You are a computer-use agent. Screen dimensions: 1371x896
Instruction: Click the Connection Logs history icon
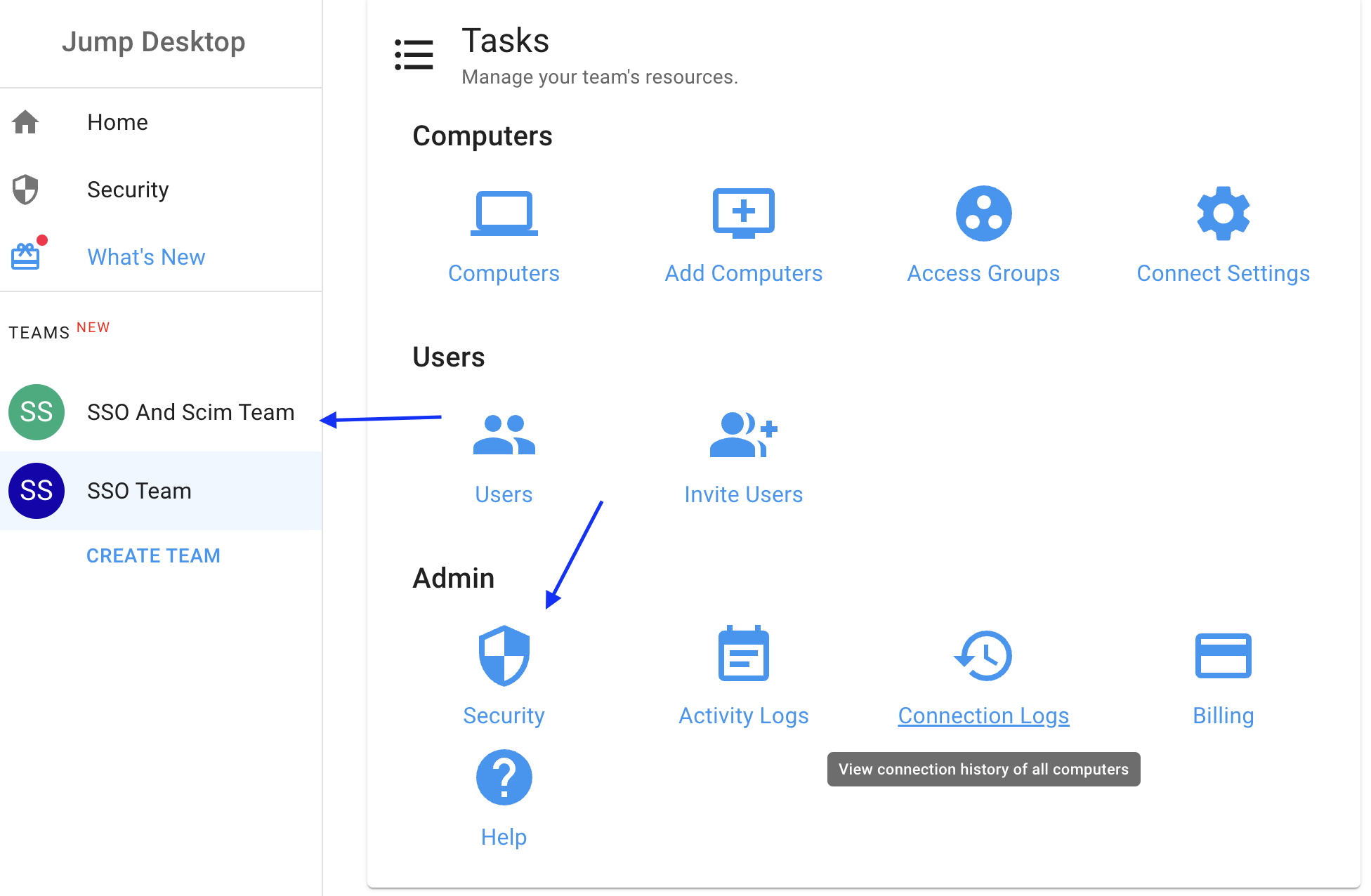click(983, 656)
